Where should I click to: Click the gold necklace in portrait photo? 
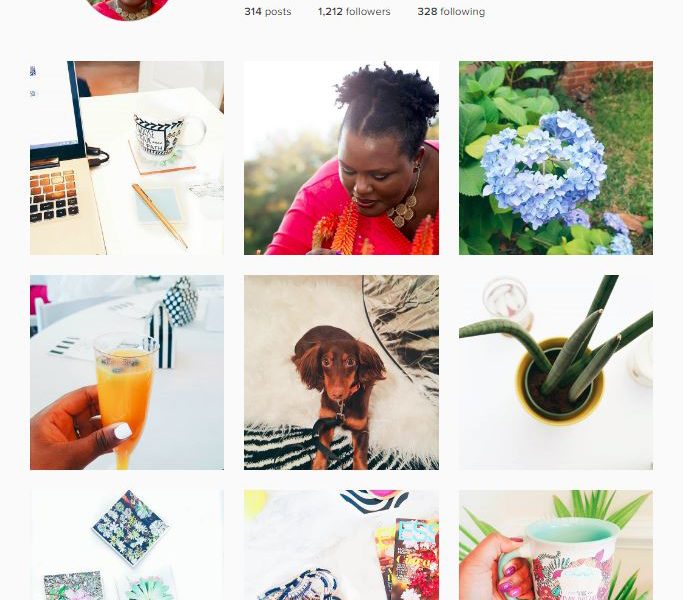[x=404, y=210]
